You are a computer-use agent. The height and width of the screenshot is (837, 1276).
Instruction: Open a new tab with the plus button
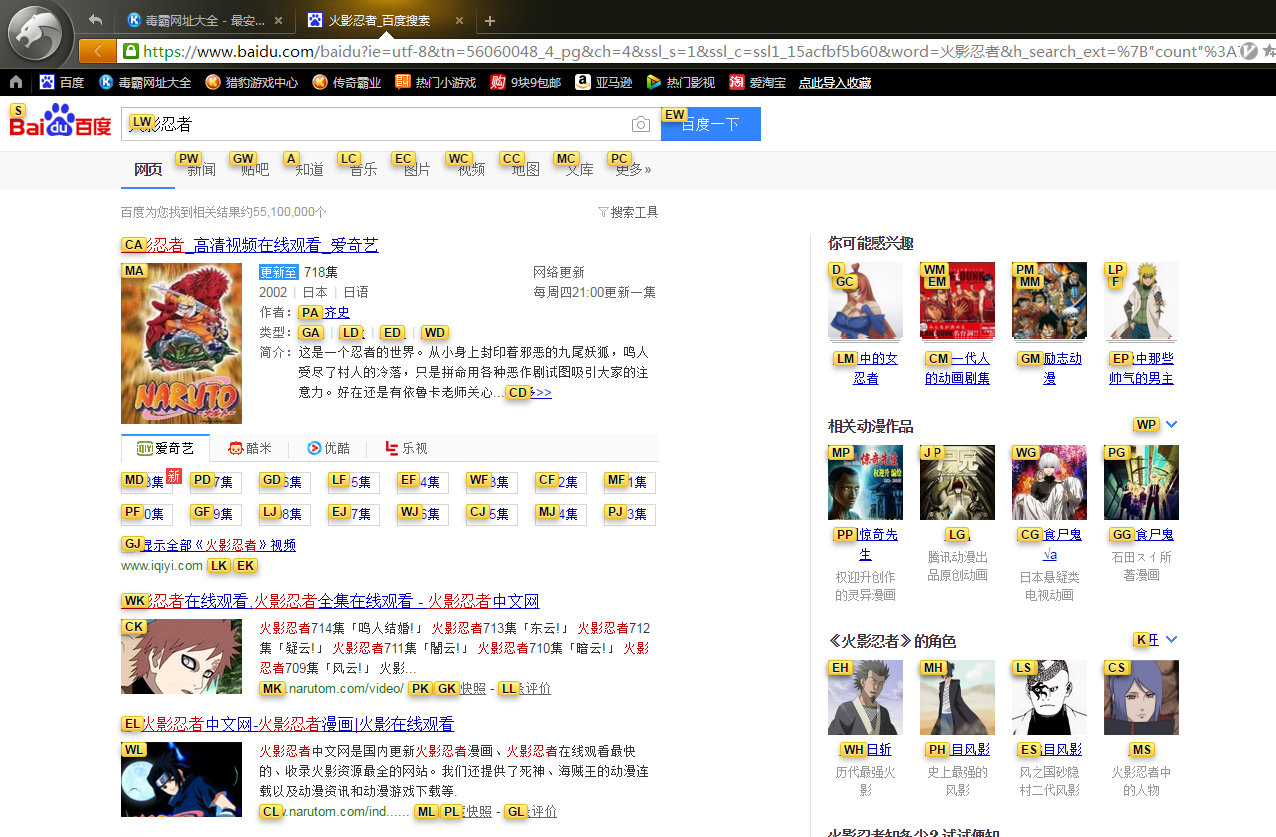(x=490, y=21)
